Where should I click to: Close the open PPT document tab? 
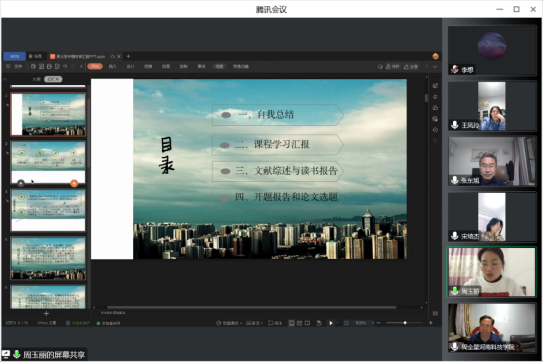119,56
